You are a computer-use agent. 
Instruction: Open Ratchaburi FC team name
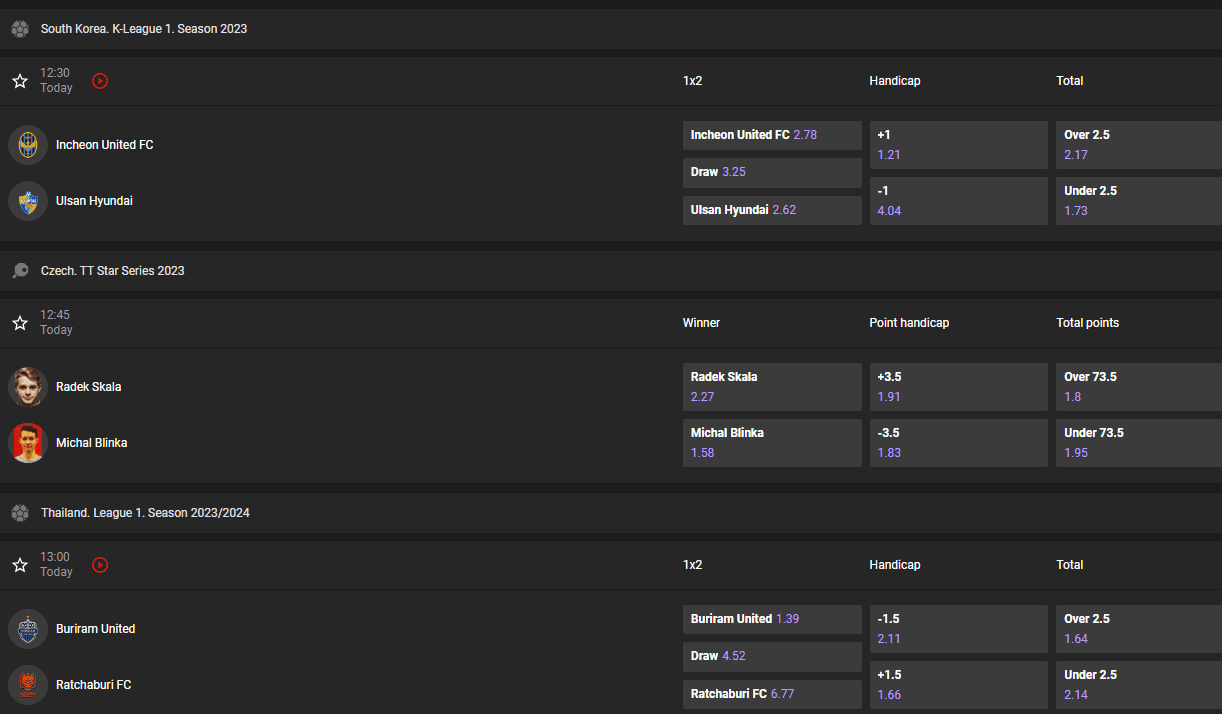tap(94, 685)
